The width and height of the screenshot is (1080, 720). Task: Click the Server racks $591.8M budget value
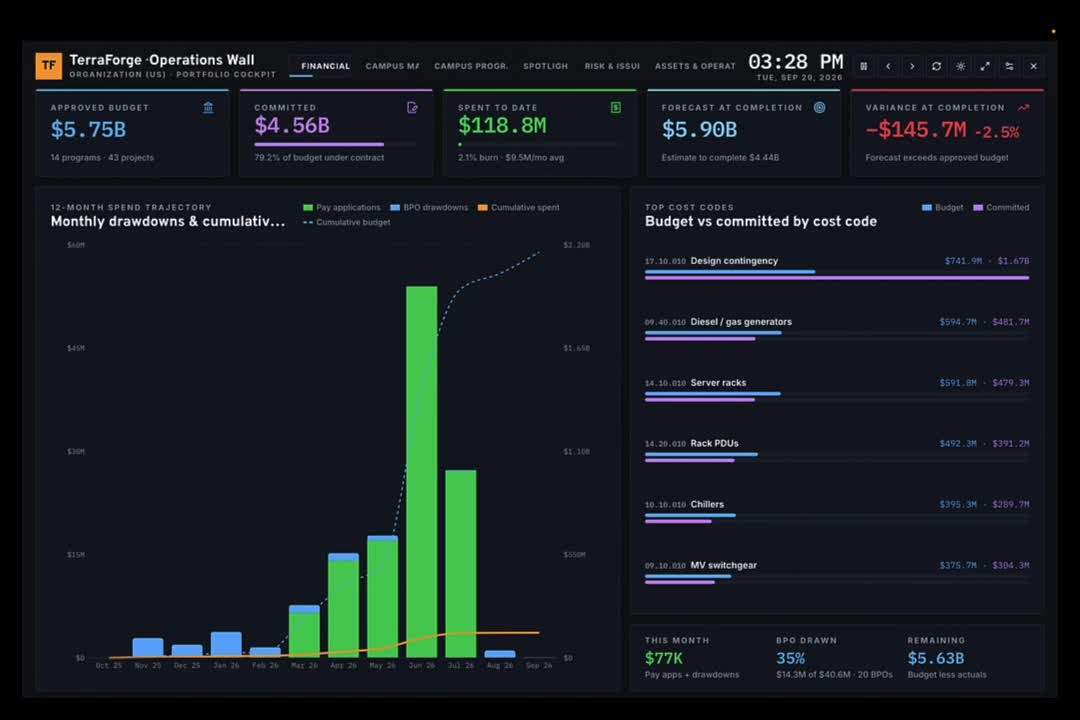pos(958,383)
